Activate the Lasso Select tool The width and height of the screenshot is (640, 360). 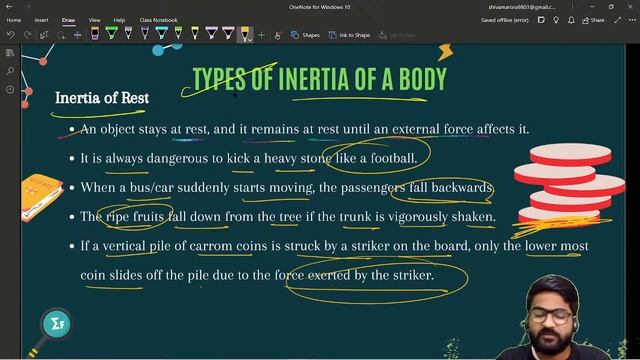click(x=61, y=35)
